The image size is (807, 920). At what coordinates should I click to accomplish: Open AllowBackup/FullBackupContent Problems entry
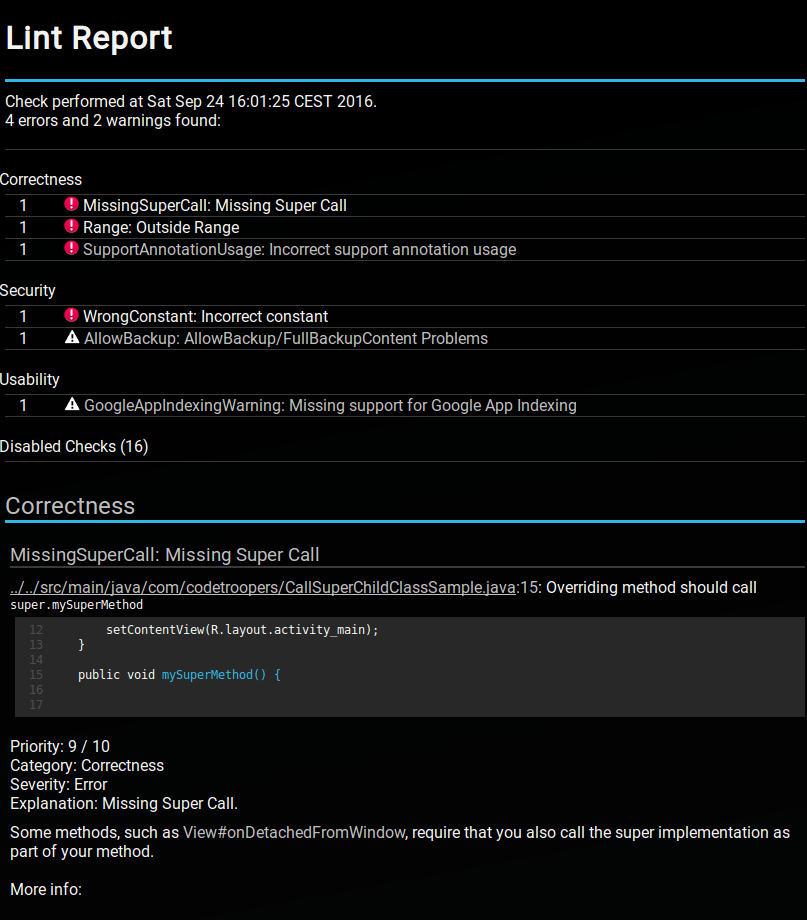coord(286,338)
